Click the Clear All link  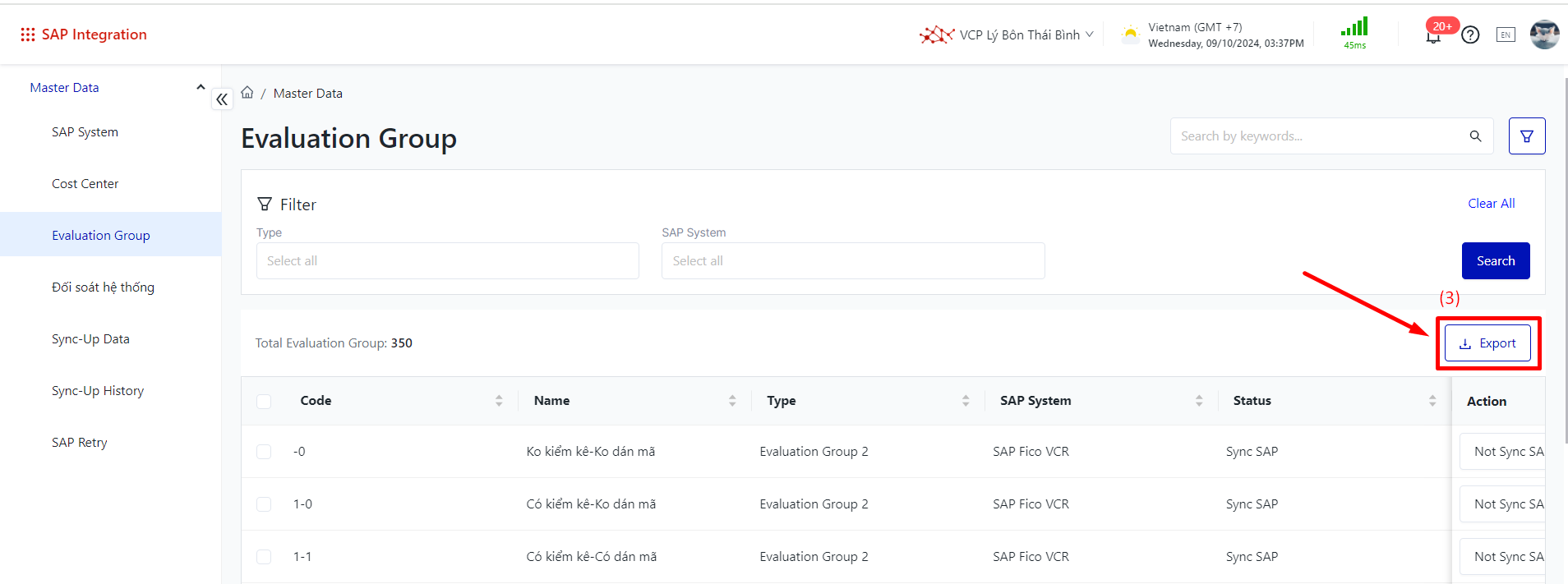[1491, 204]
